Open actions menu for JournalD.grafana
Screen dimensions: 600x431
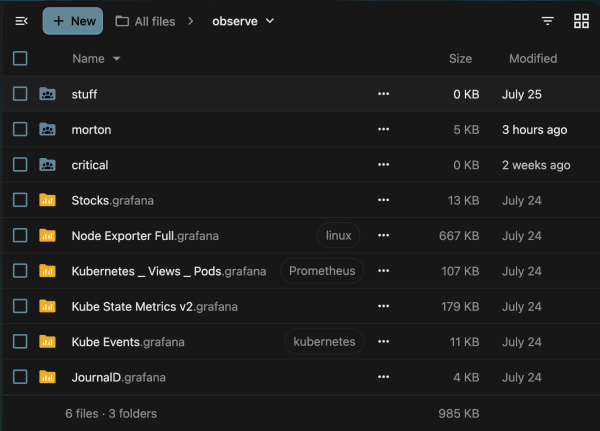(x=383, y=377)
